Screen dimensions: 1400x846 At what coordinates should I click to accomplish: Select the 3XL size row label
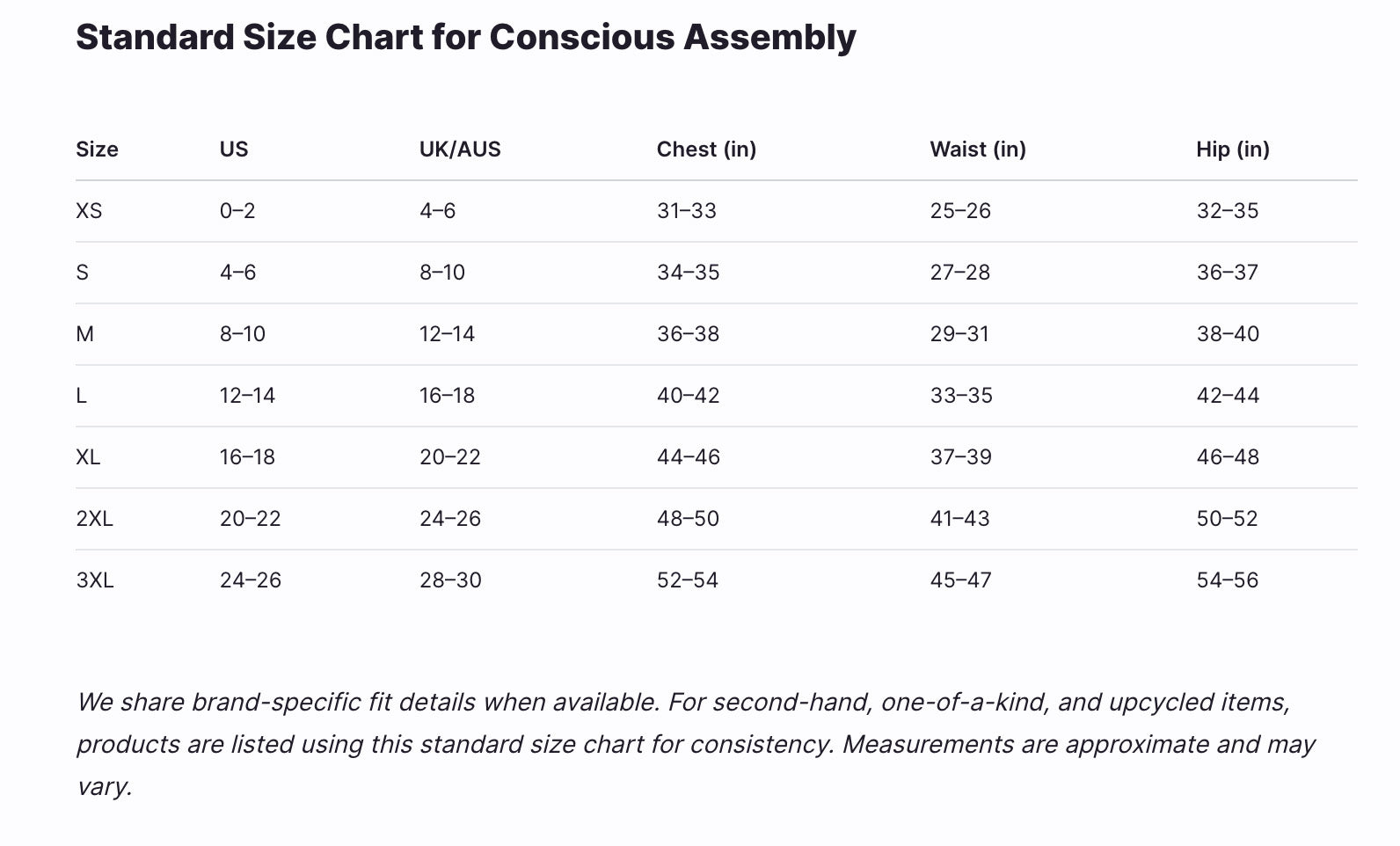coord(95,580)
